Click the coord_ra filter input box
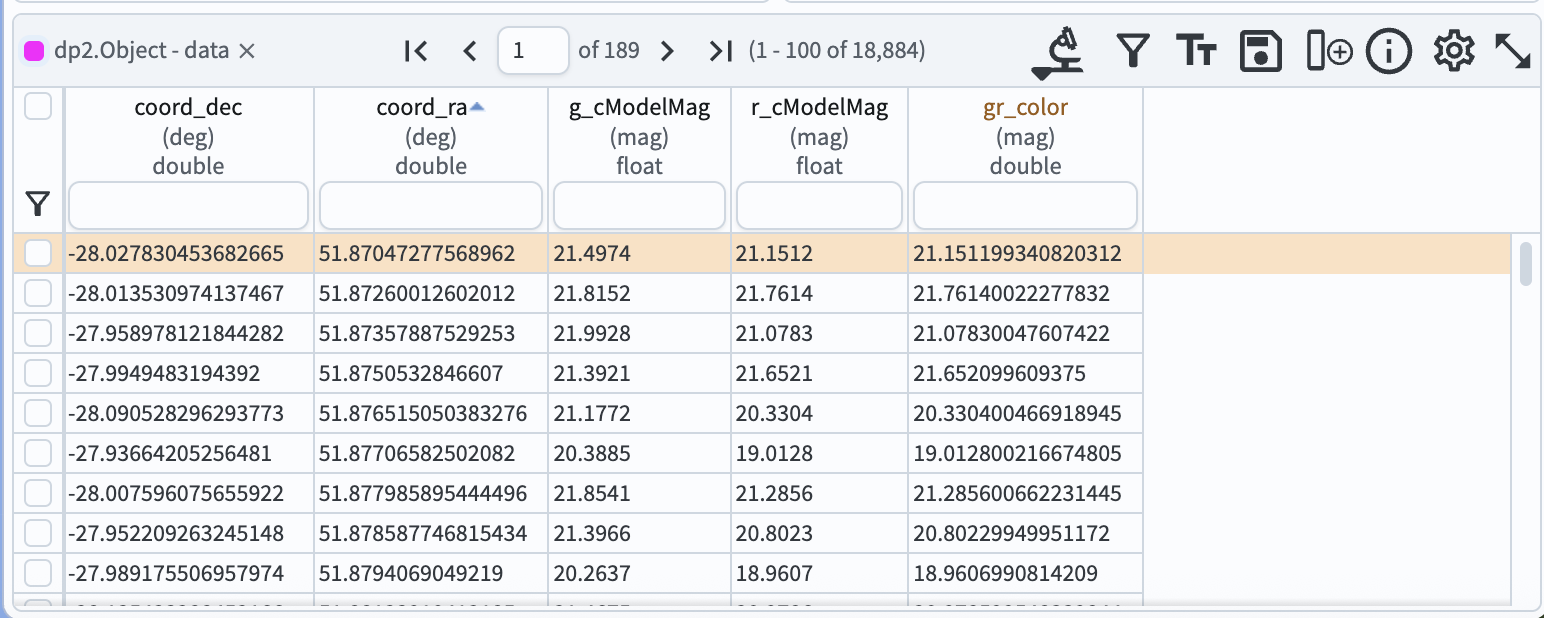Screen dimensions: 1544x618 (x=431, y=206)
